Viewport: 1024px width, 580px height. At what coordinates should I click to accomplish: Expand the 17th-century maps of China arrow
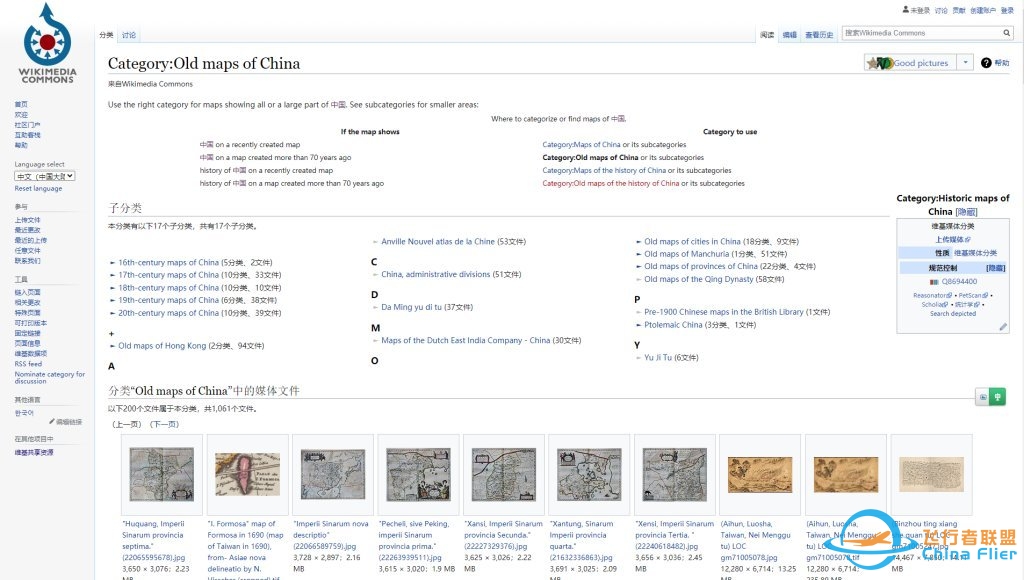112,276
